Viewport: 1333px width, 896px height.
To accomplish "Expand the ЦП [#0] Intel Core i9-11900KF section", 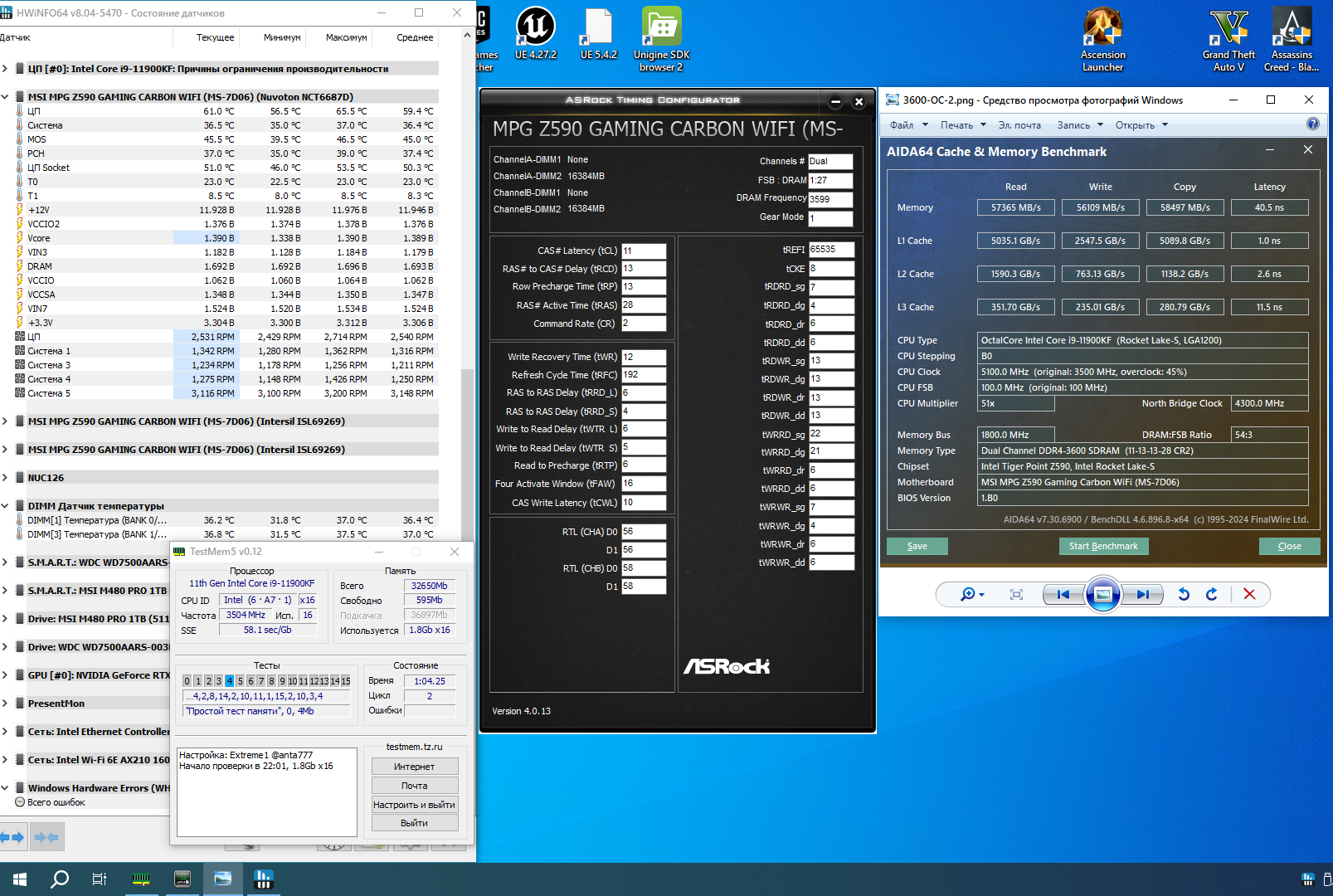I will (x=6, y=69).
